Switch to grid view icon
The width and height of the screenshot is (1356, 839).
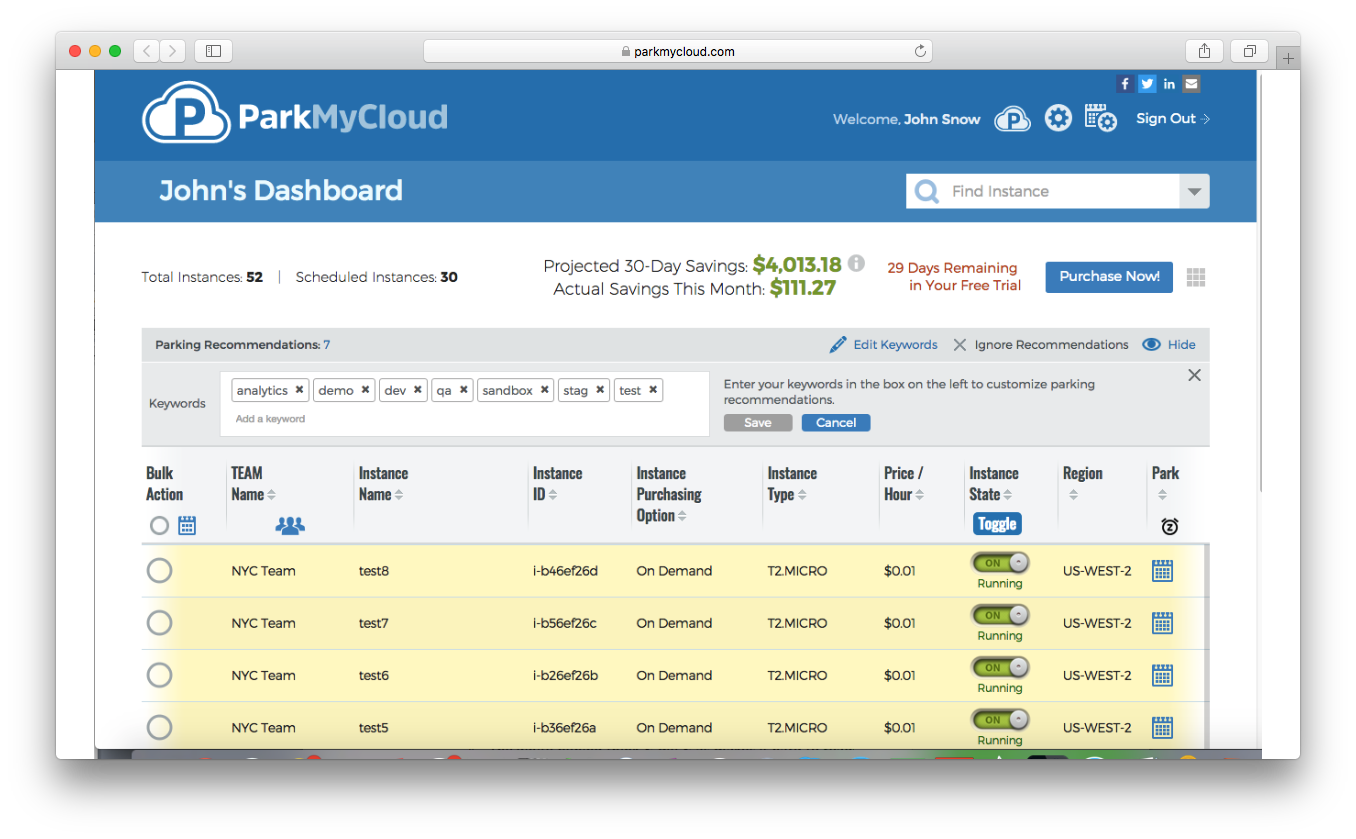[1196, 277]
